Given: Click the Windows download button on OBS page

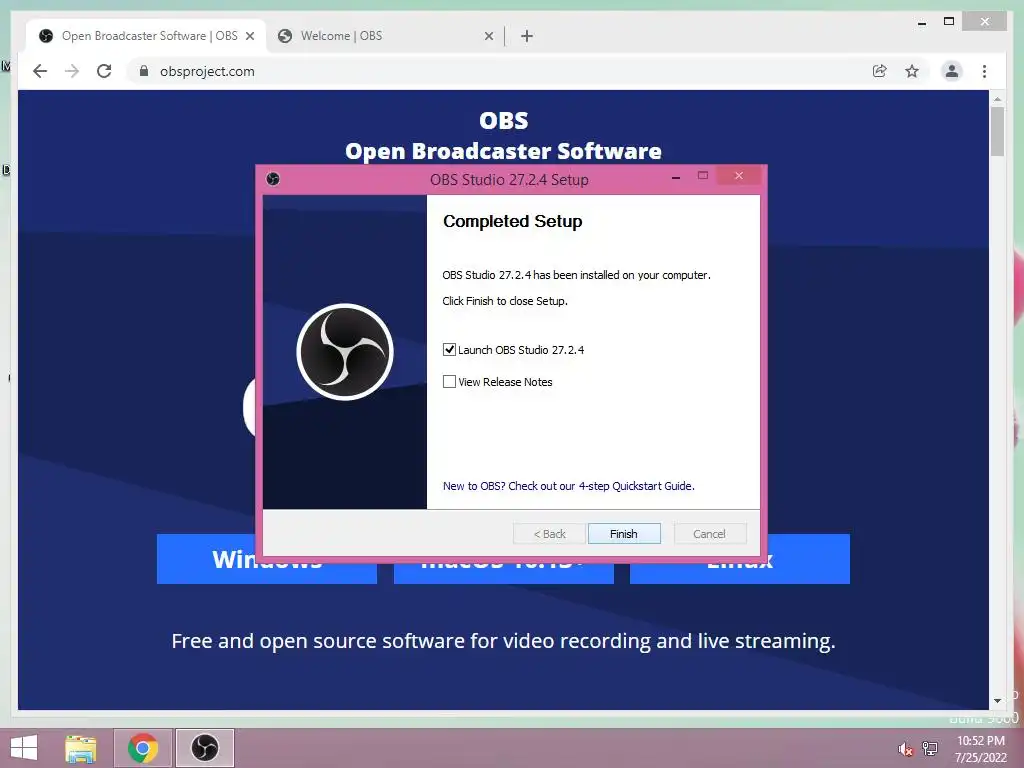Looking at the screenshot, I should click(266, 559).
